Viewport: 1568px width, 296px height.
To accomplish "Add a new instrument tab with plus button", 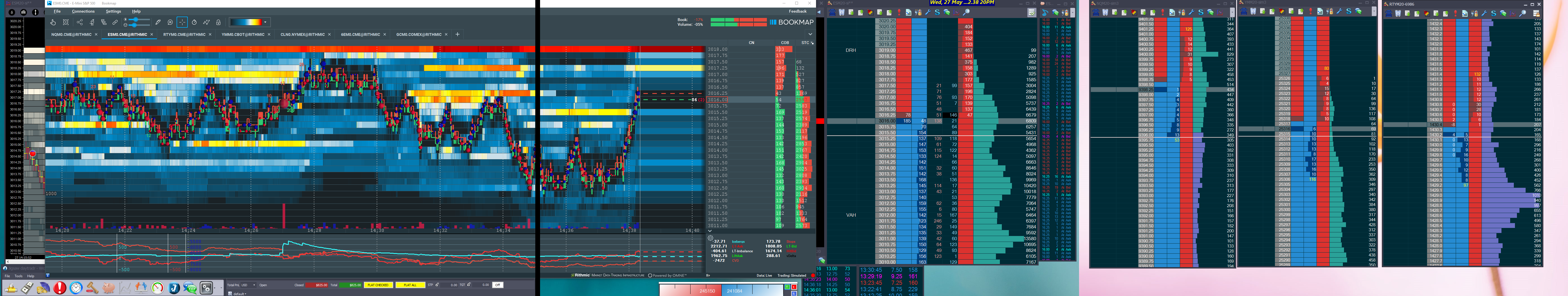I will coord(458,35).
